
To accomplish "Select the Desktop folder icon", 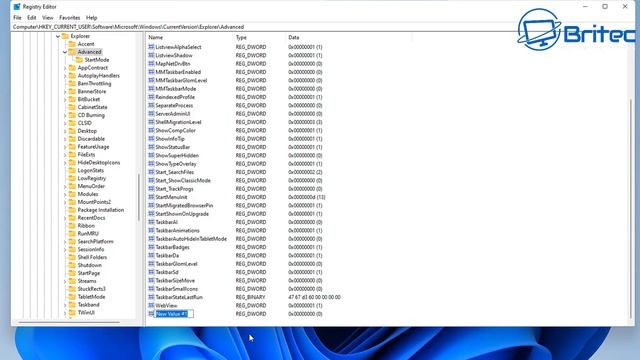I will click(72, 131).
